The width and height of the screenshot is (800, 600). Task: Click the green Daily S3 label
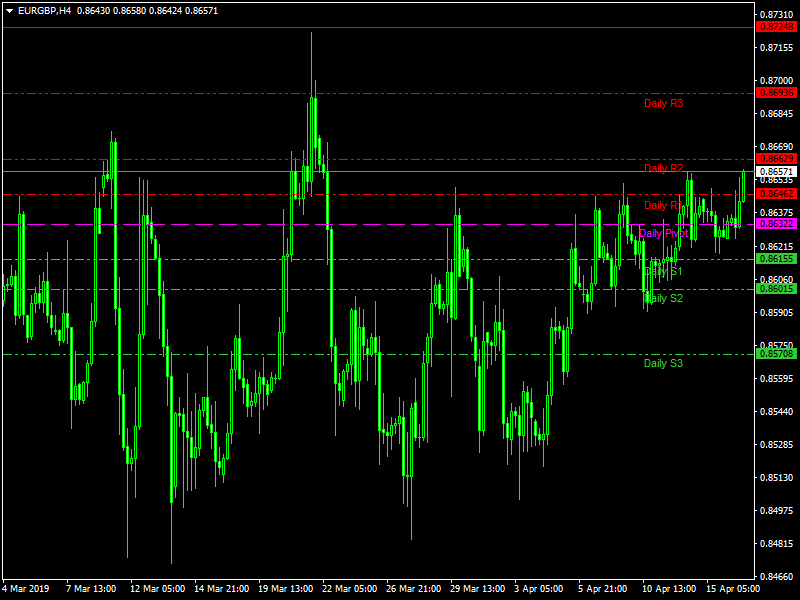[663, 363]
